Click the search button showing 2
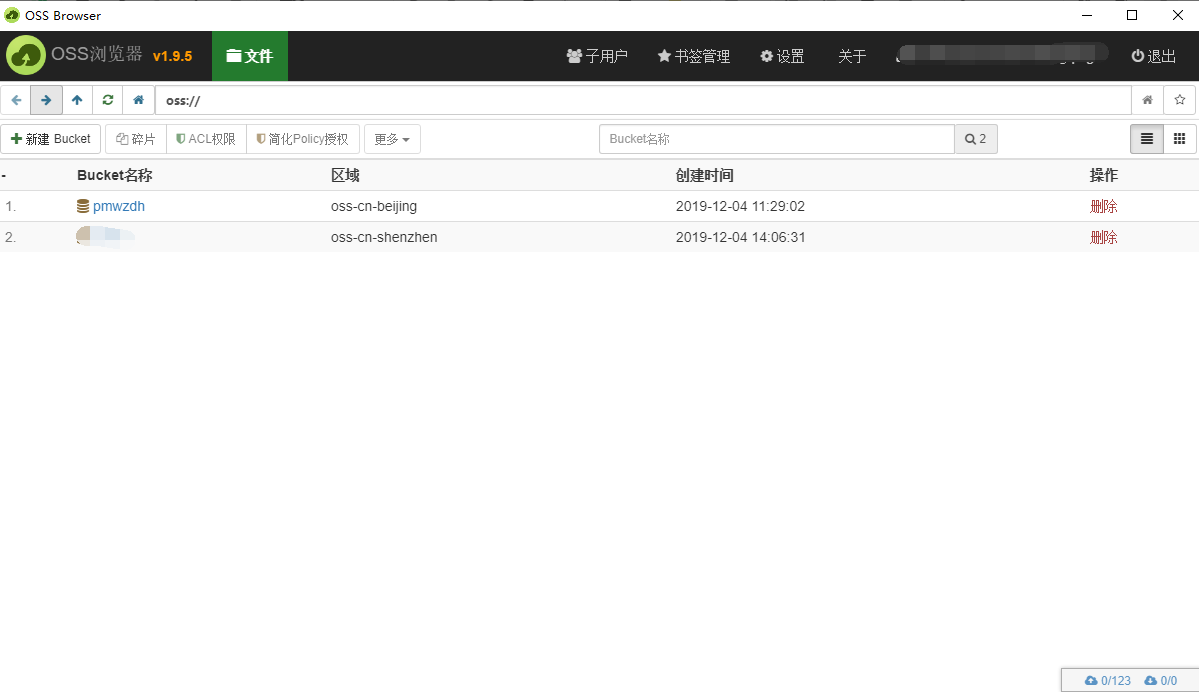 click(976, 138)
